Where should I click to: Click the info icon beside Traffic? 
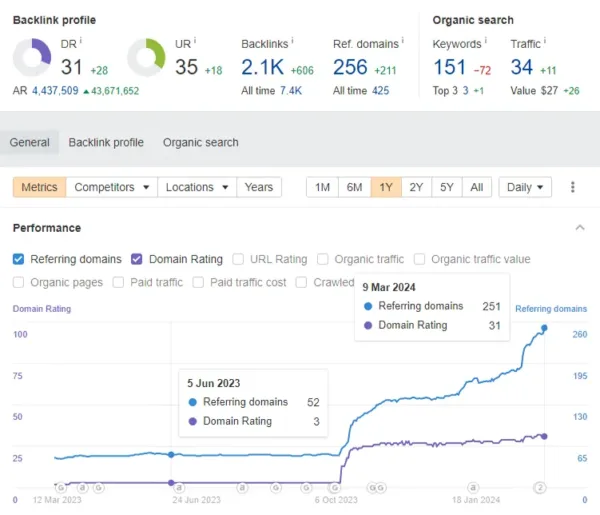click(x=545, y=40)
